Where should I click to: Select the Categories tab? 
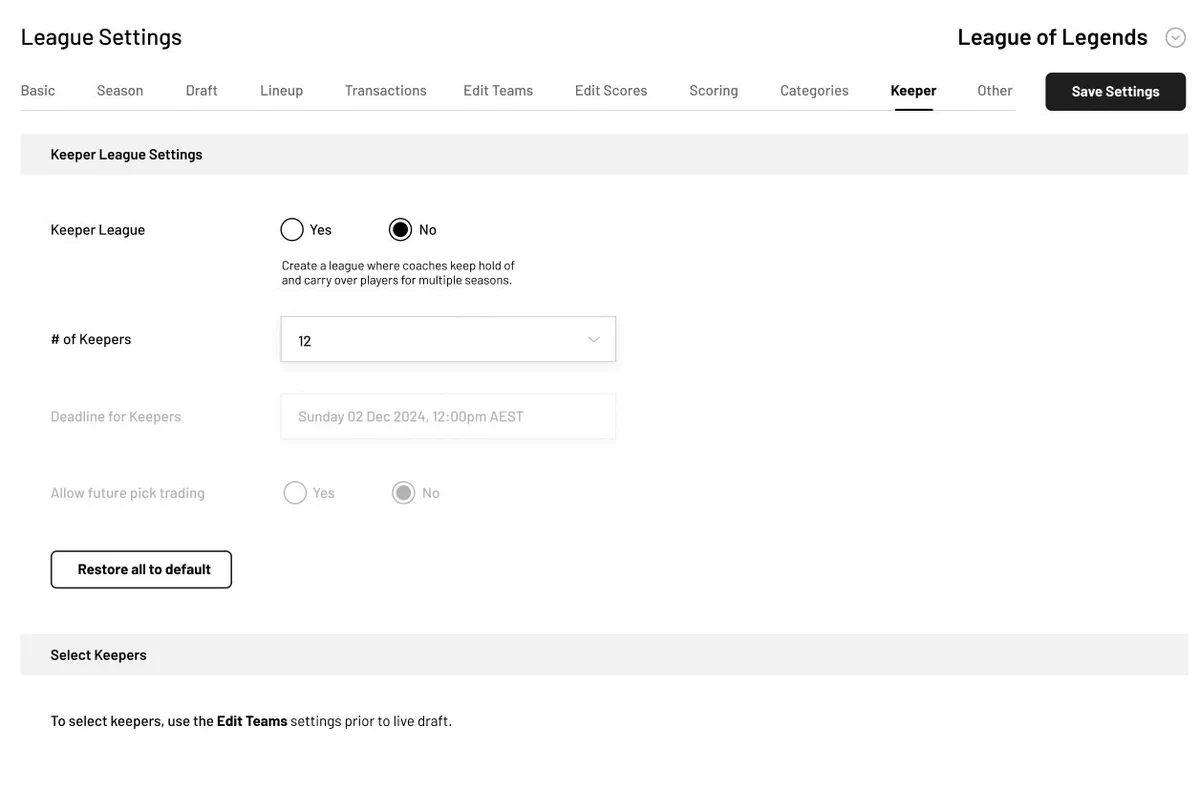coord(814,90)
